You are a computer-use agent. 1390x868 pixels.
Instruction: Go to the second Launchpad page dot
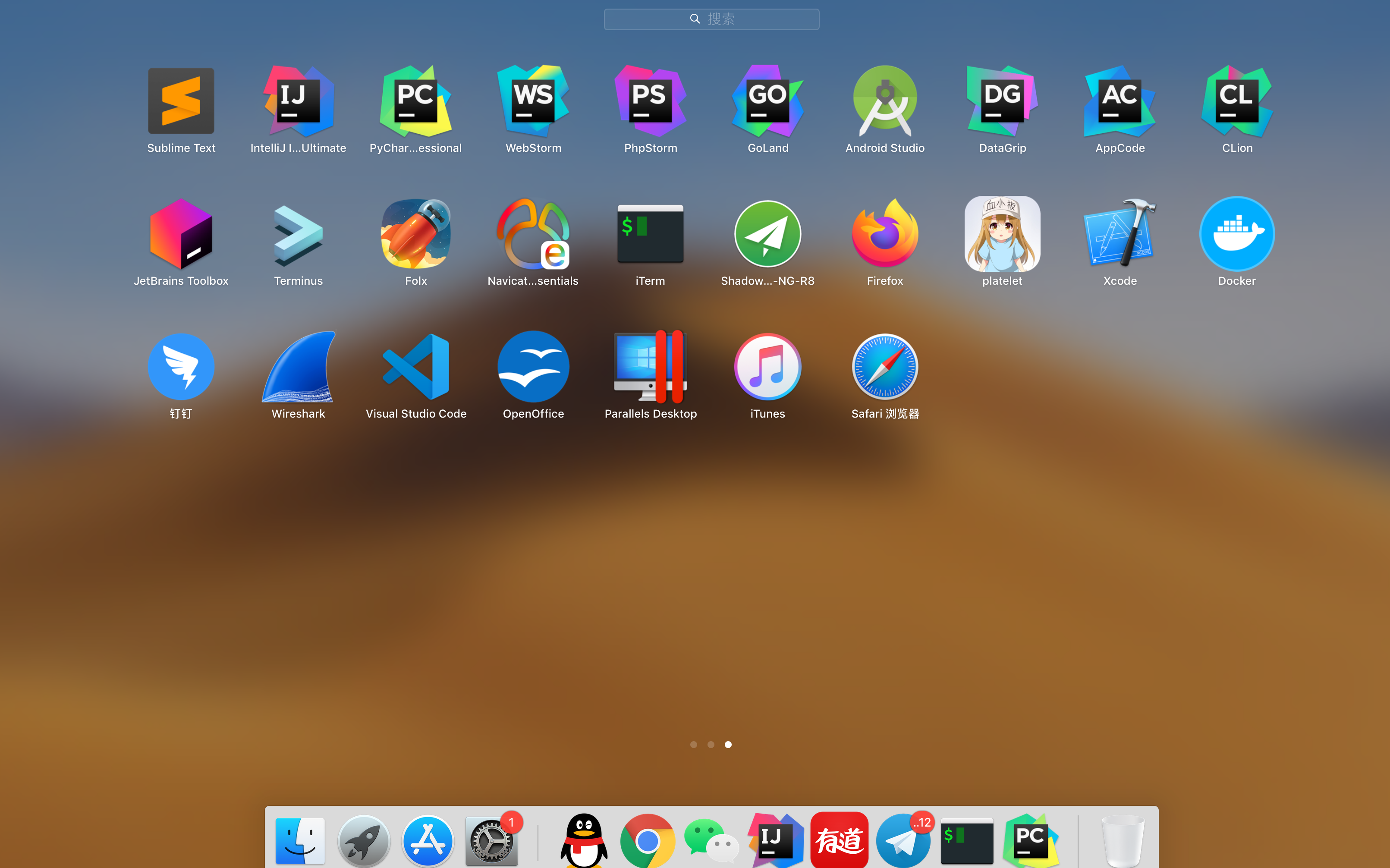coord(711,745)
